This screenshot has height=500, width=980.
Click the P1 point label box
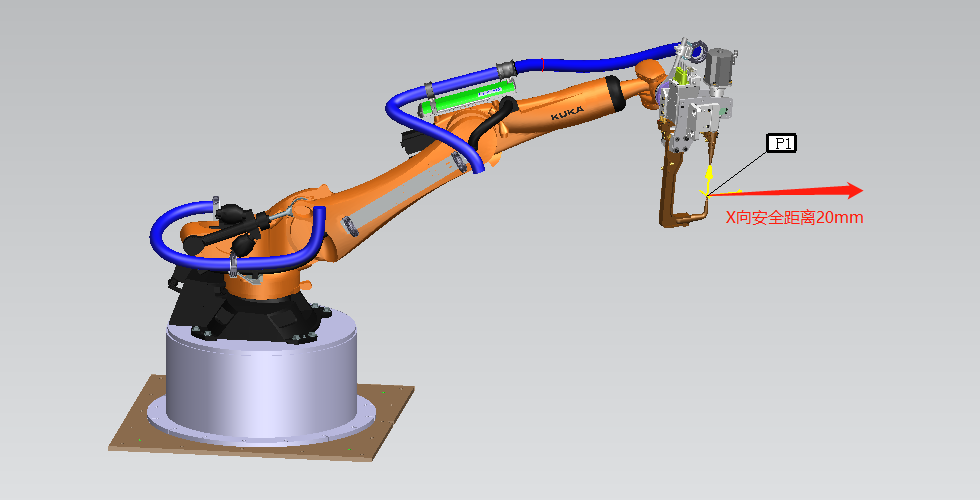point(781,143)
